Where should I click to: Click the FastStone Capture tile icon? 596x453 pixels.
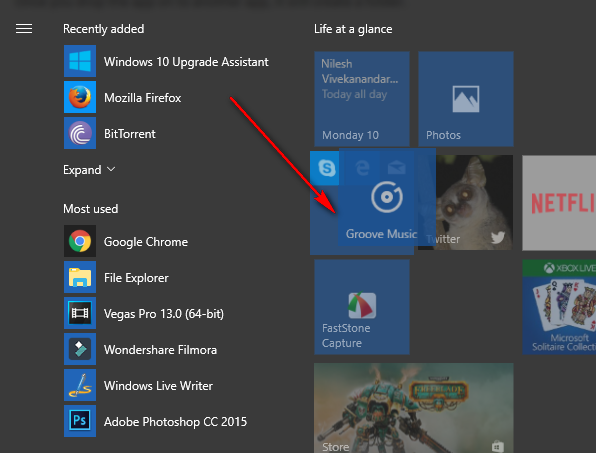362,305
